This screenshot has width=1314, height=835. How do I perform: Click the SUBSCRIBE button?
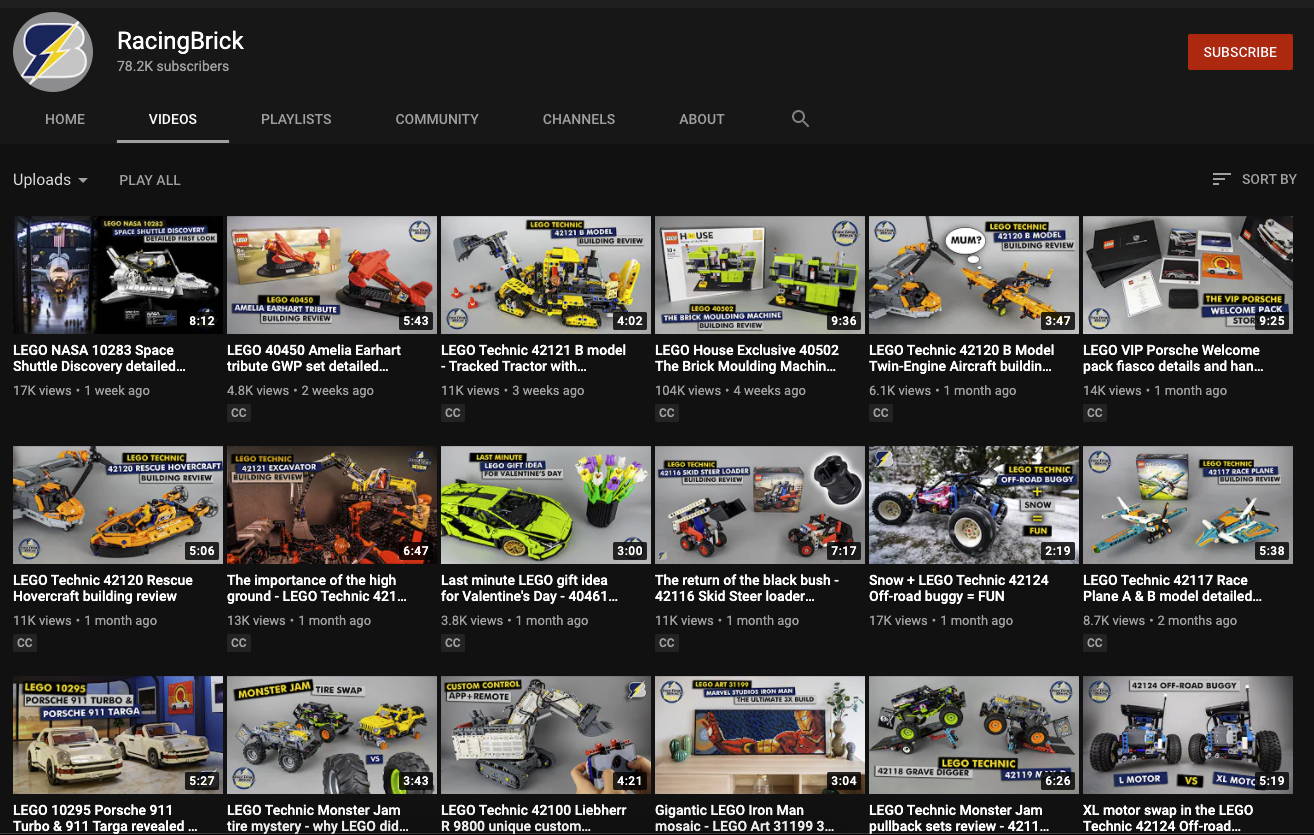click(x=1240, y=52)
